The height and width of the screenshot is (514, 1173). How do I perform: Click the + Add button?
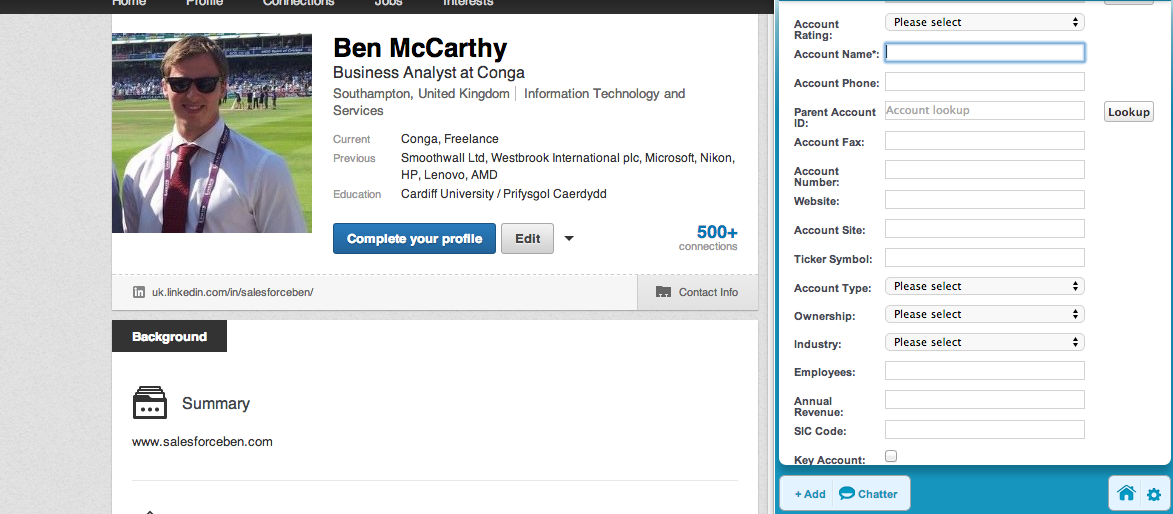coord(810,494)
